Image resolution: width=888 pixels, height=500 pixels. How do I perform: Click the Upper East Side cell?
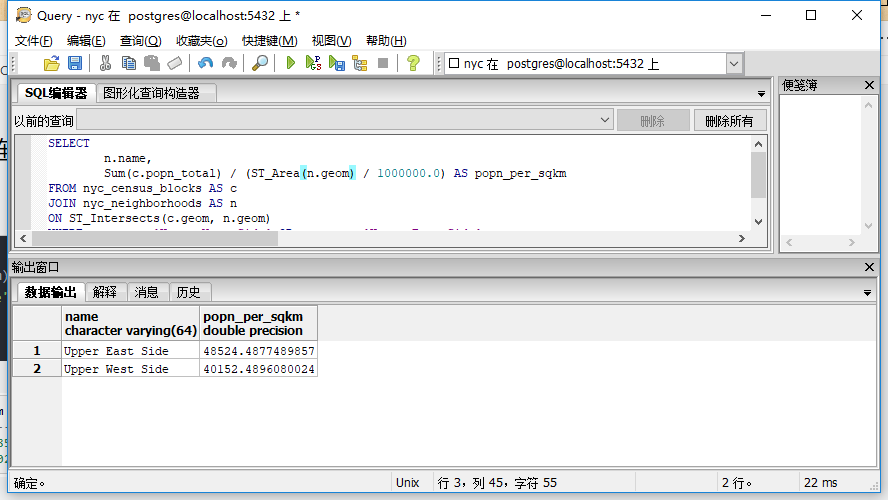click(x=130, y=351)
